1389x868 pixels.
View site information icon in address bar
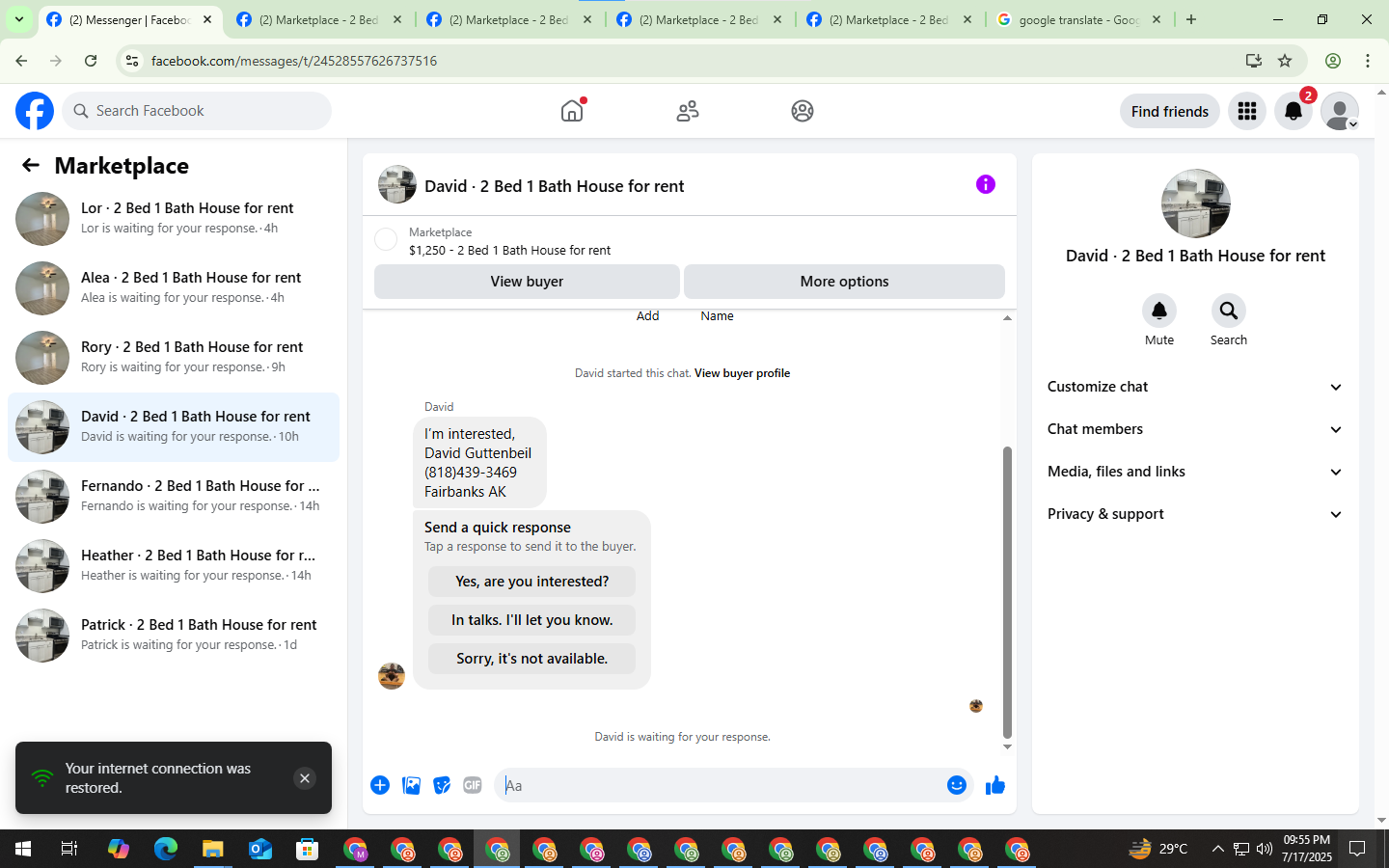133,61
